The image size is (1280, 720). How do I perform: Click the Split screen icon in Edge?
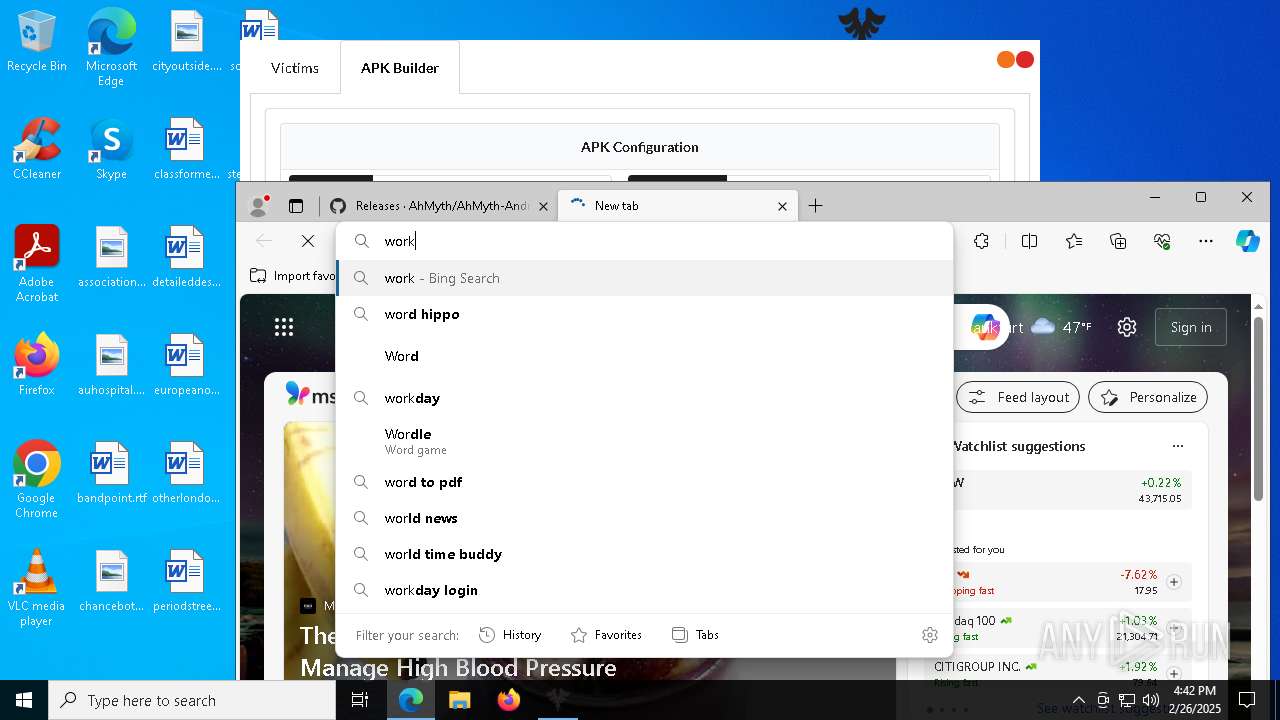[x=1029, y=241]
